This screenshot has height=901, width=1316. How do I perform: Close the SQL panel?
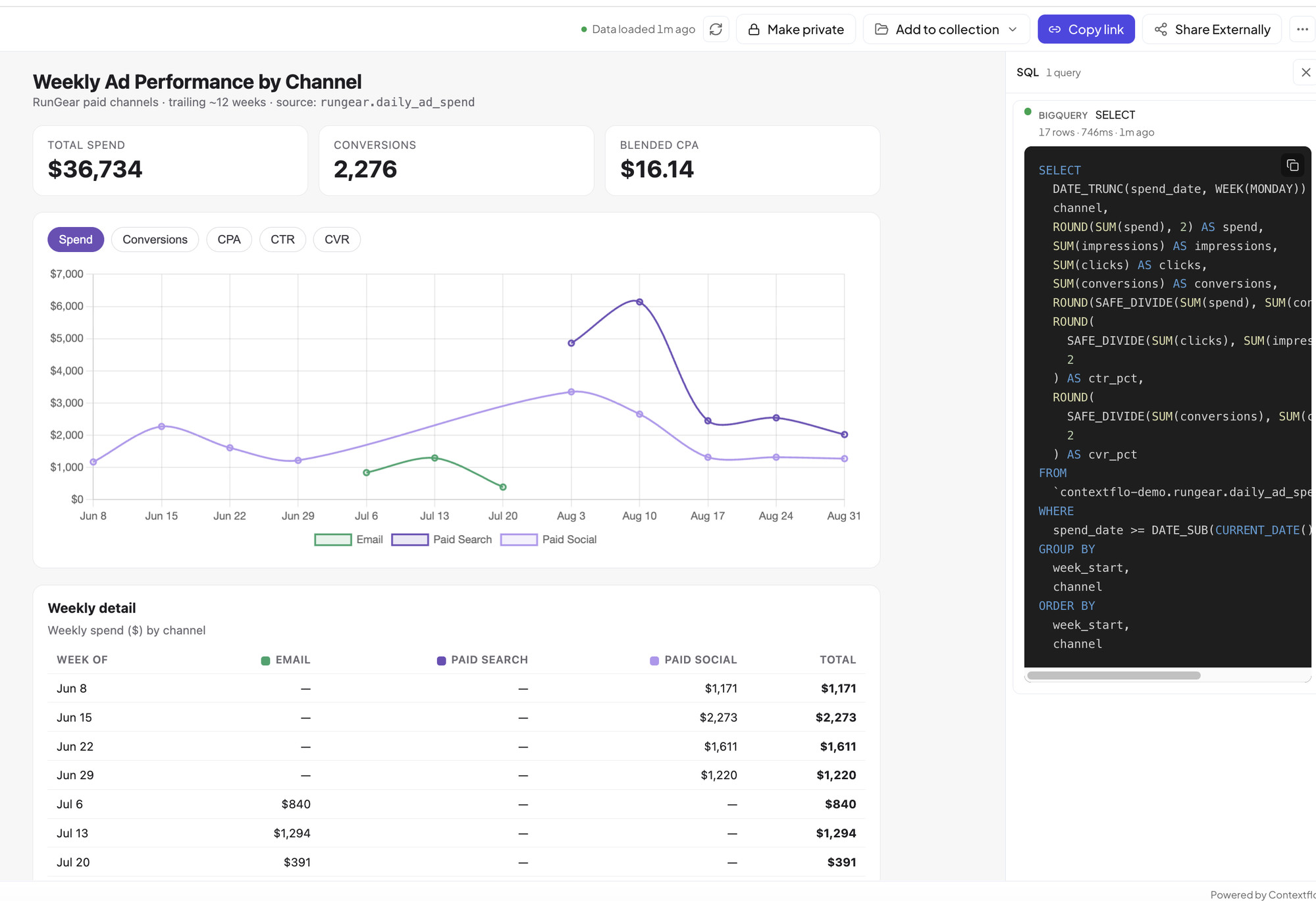pos(1306,72)
